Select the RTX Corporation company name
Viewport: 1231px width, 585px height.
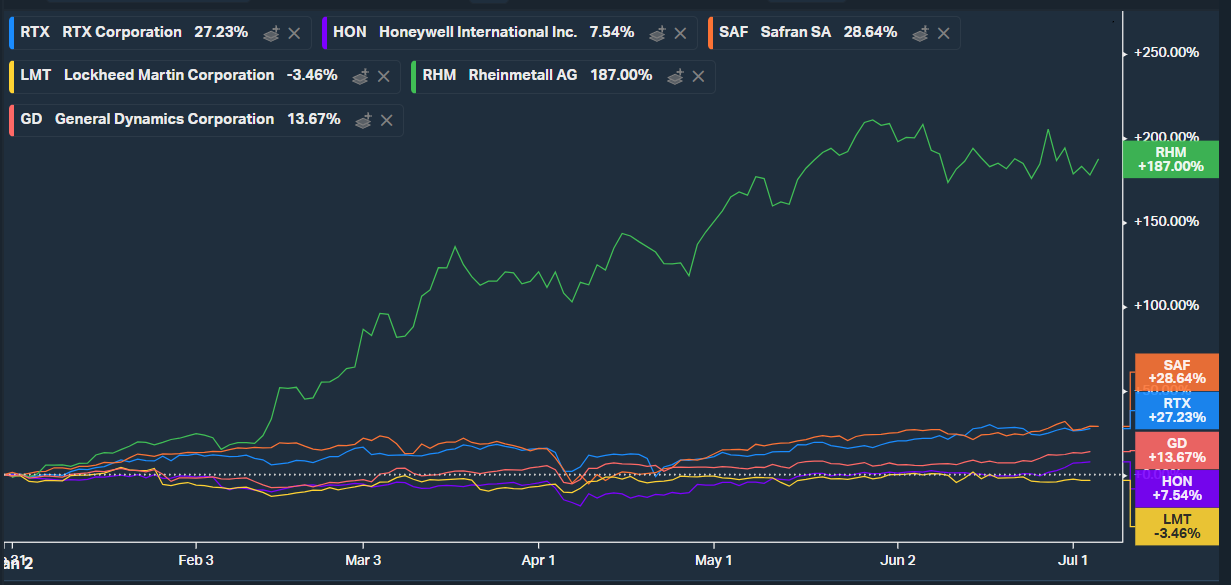120,32
